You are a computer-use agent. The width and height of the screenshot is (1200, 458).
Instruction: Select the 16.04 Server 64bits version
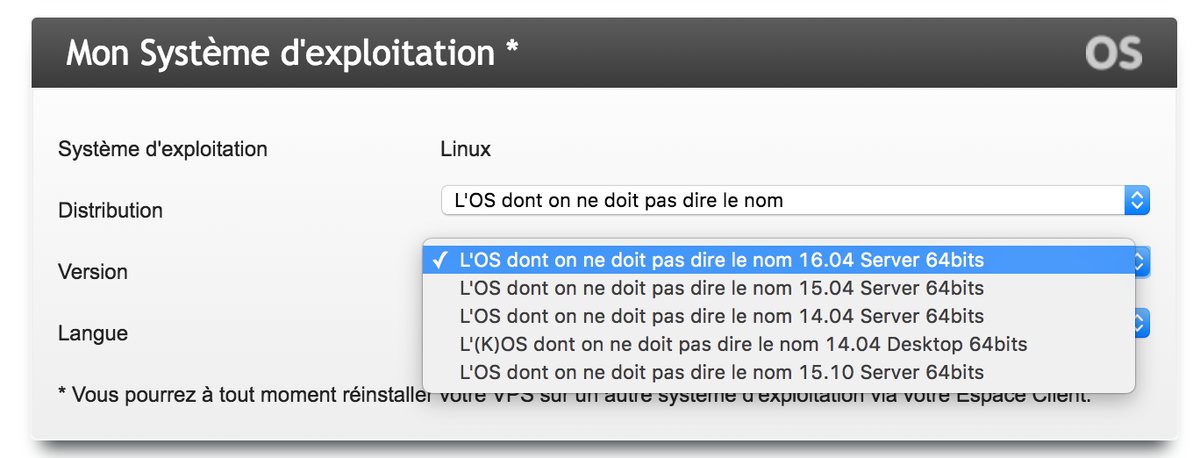click(x=720, y=260)
